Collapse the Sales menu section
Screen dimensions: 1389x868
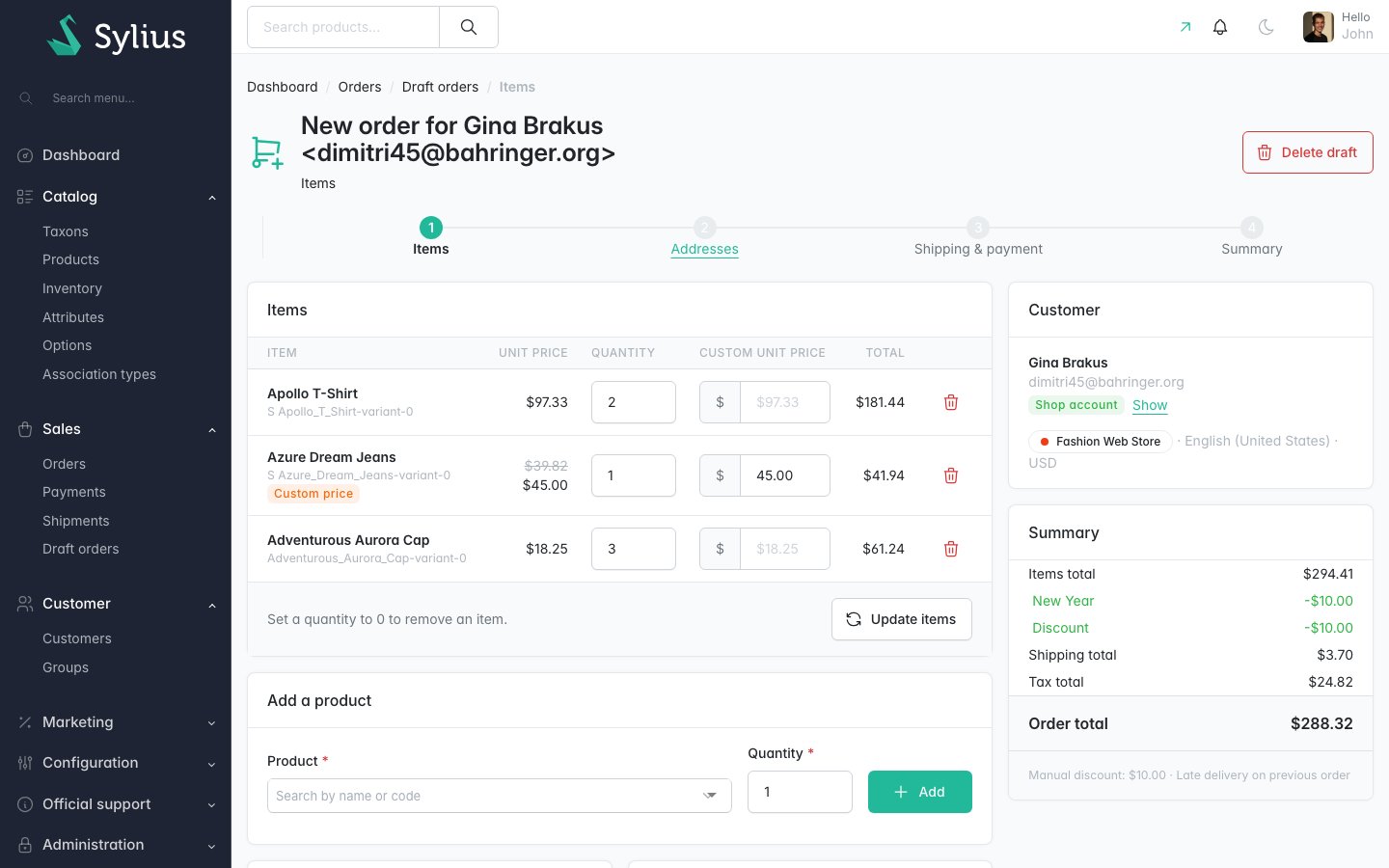pos(212,430)
